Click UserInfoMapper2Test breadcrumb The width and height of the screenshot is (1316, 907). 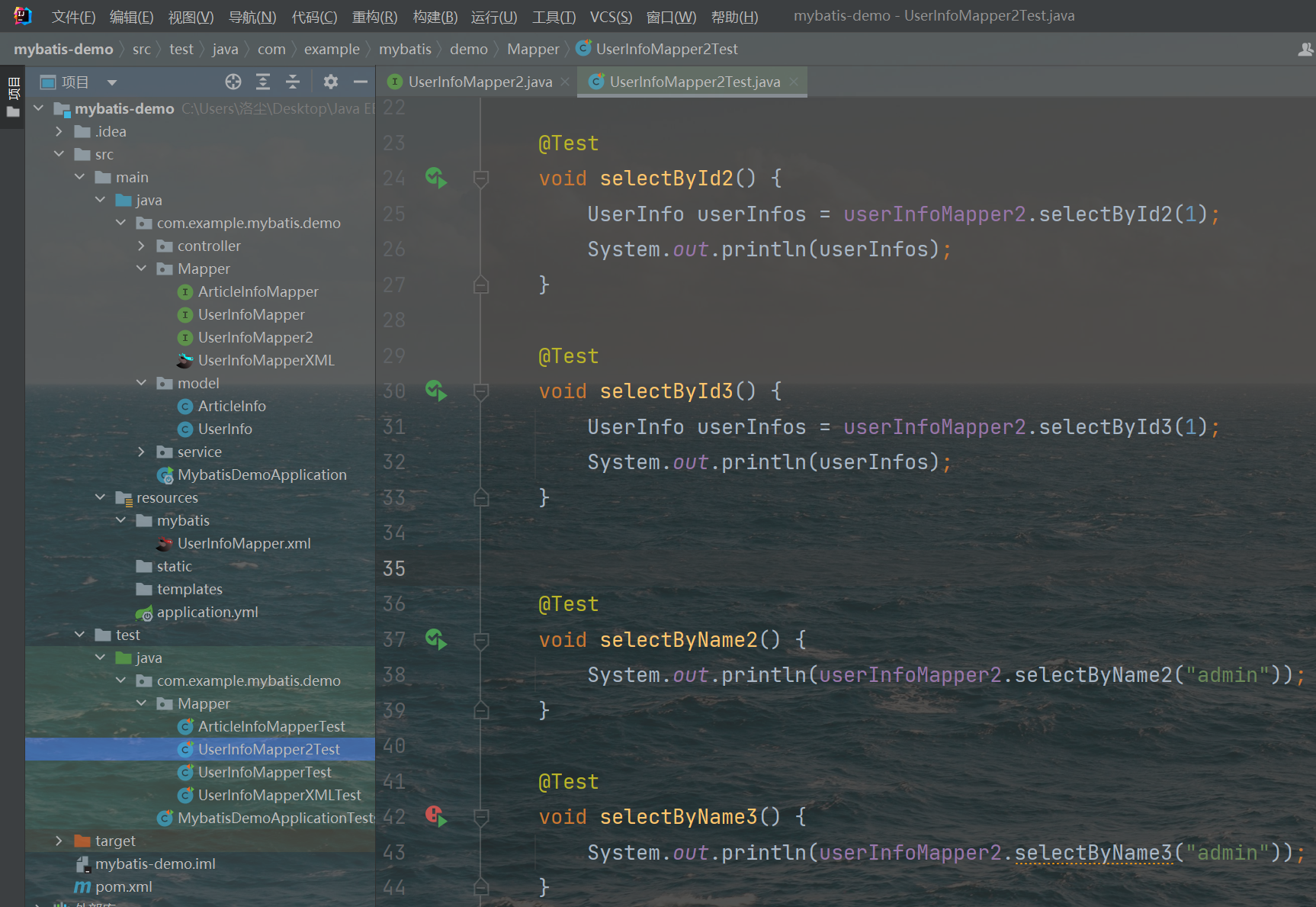(x=666, y=50)
